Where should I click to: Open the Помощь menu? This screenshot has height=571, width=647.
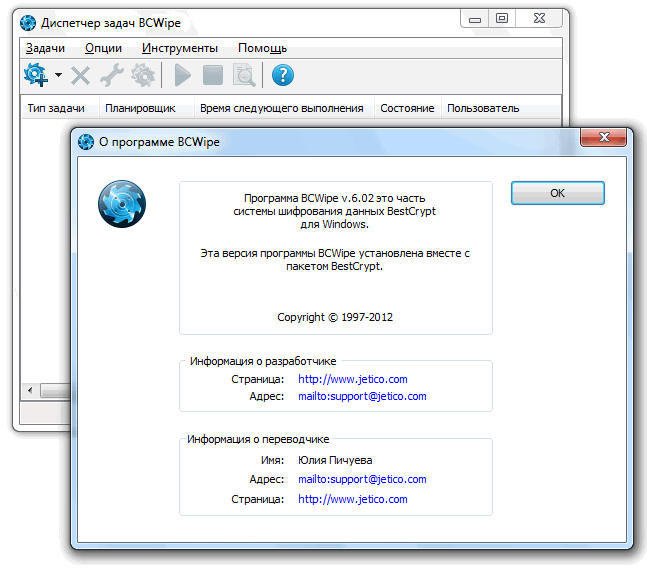[262, 48]
